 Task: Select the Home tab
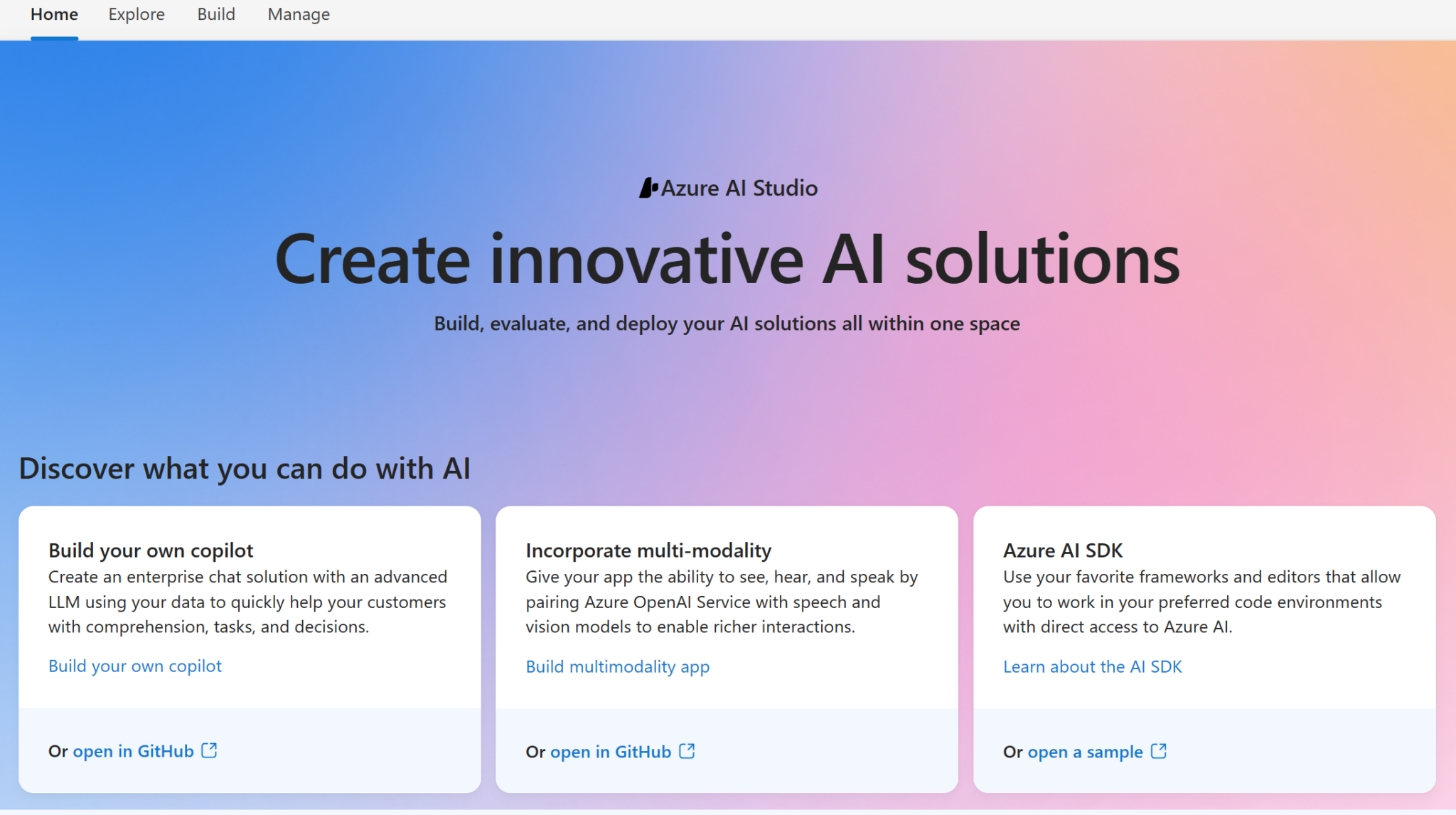click(54, 14)
